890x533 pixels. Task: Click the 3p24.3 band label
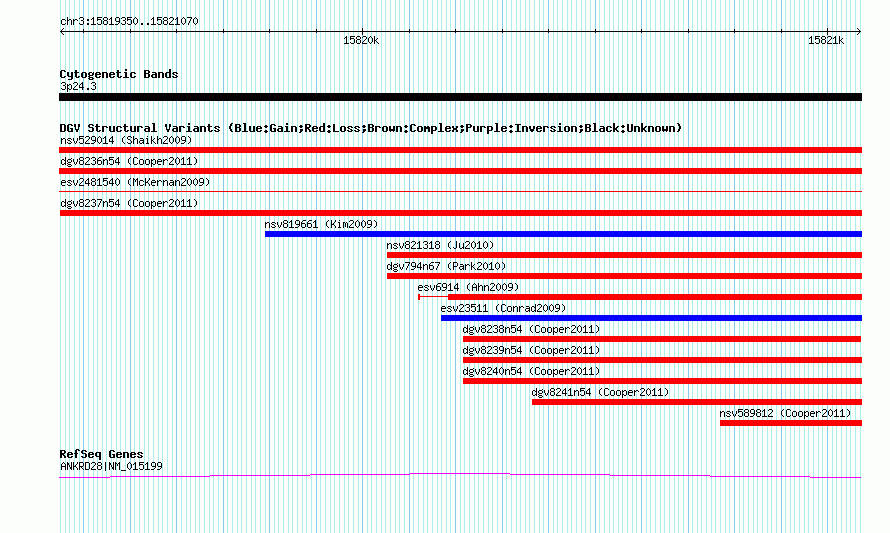point(78,86)
